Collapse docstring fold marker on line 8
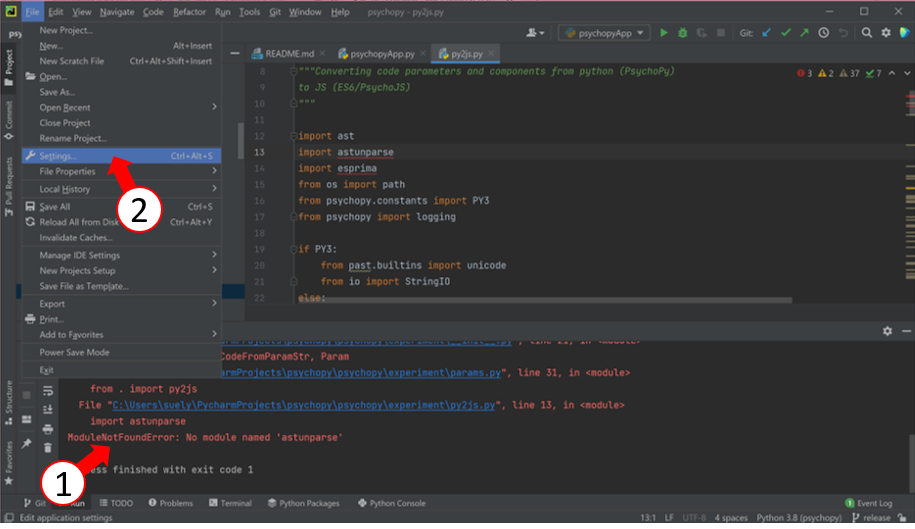 click(294, 71)
